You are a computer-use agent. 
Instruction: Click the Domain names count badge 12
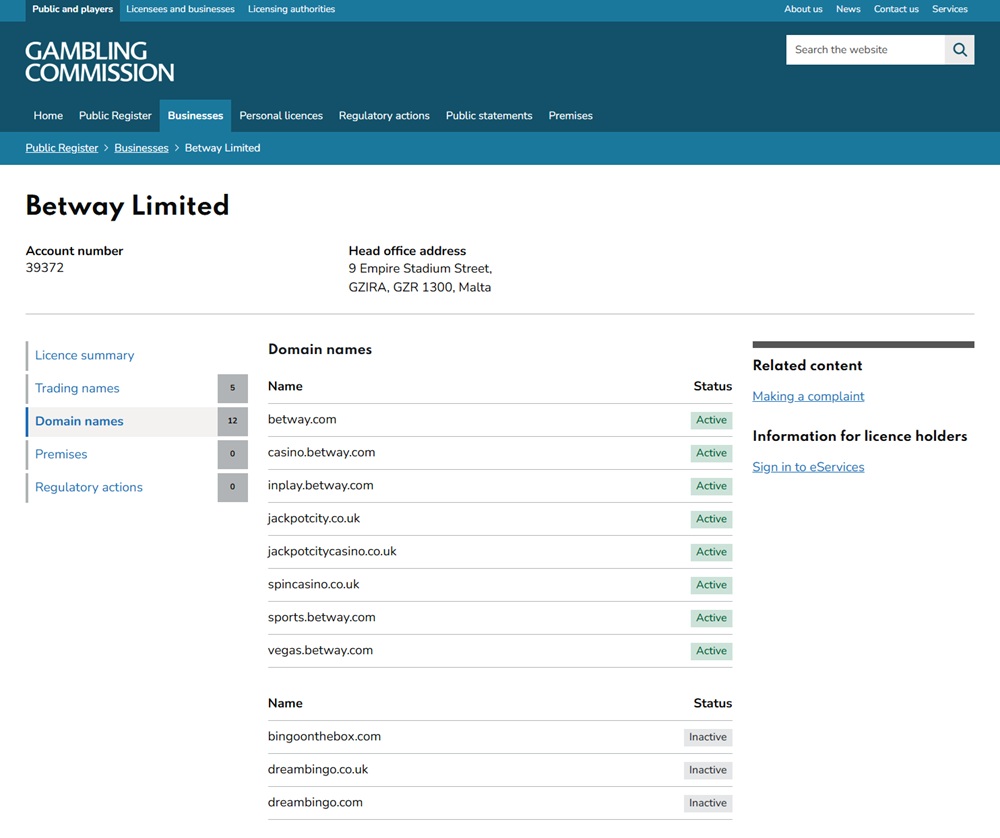coord(233,422)
